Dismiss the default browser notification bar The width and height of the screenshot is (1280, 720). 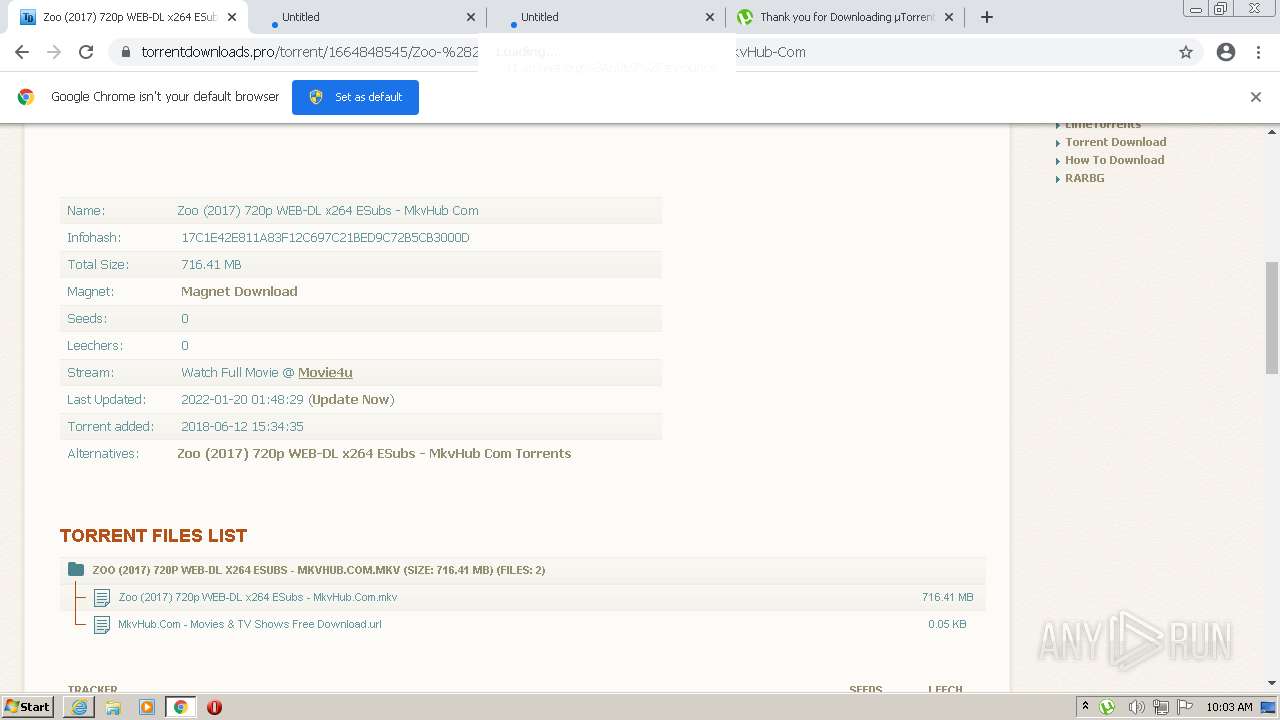coord(1256,97)
